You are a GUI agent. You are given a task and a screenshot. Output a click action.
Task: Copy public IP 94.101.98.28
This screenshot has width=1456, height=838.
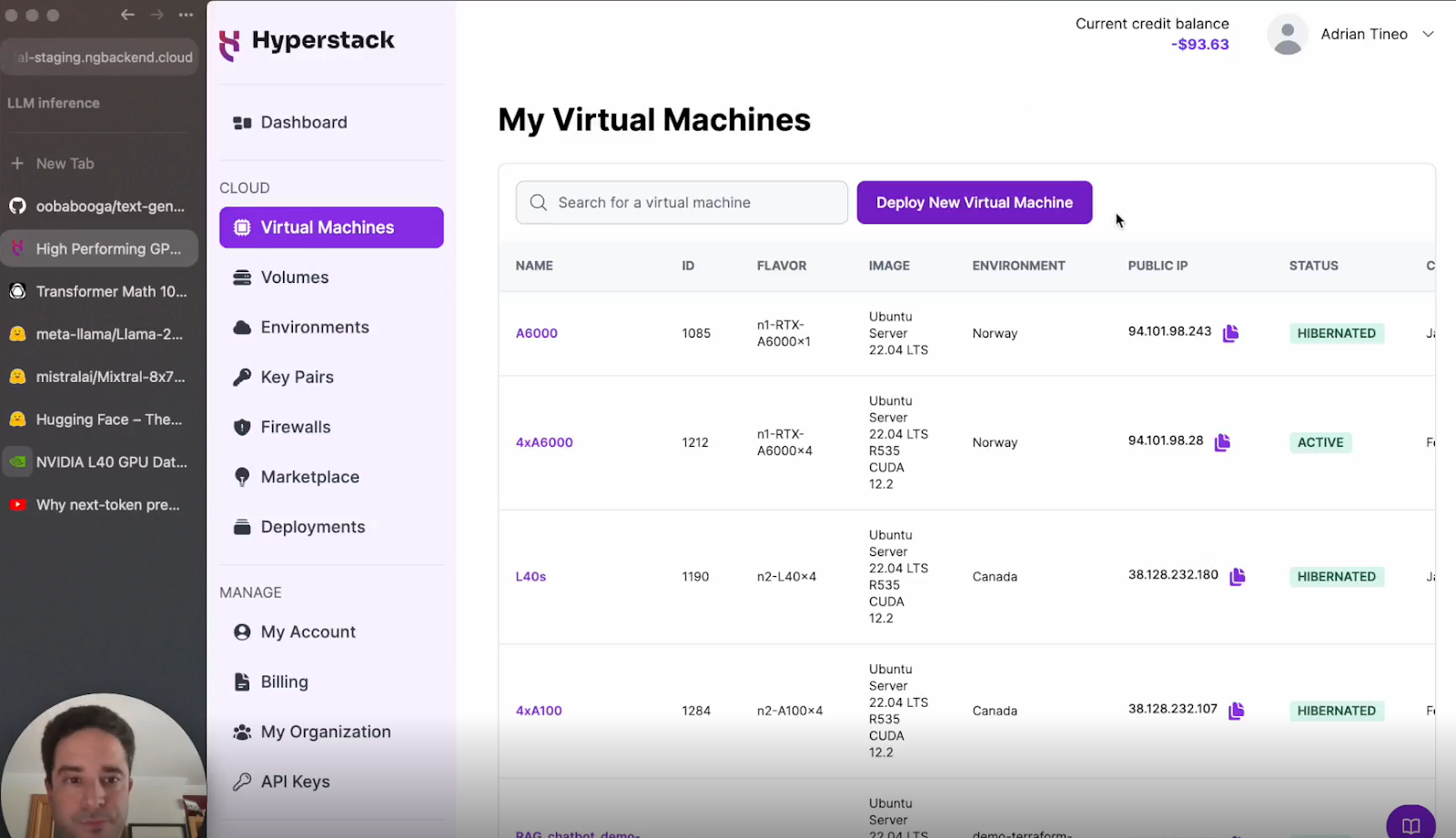1222,442
